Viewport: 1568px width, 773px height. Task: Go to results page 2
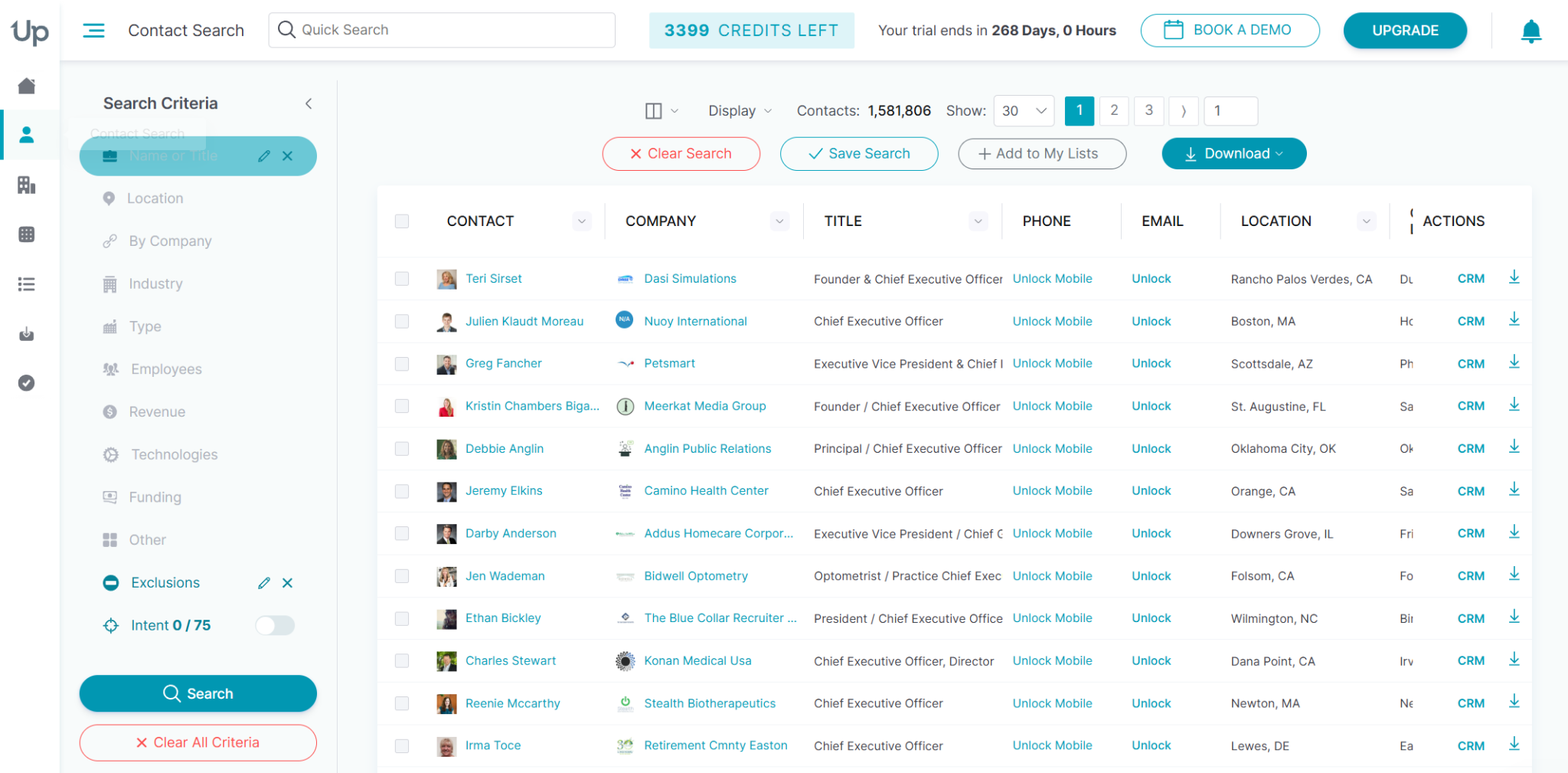coord(1114,111)
